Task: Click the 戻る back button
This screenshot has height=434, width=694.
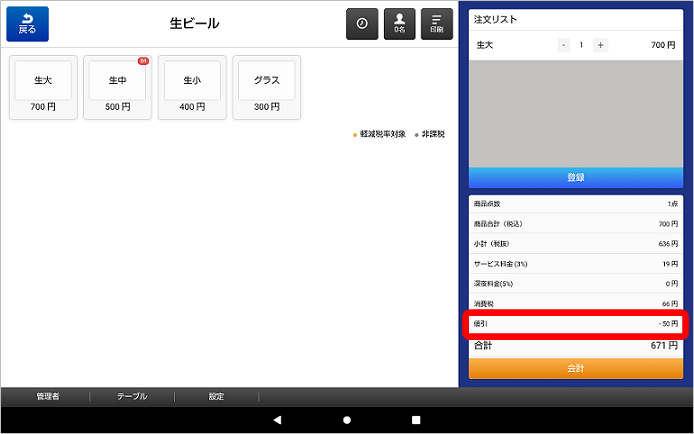Action: click(27, 24)
